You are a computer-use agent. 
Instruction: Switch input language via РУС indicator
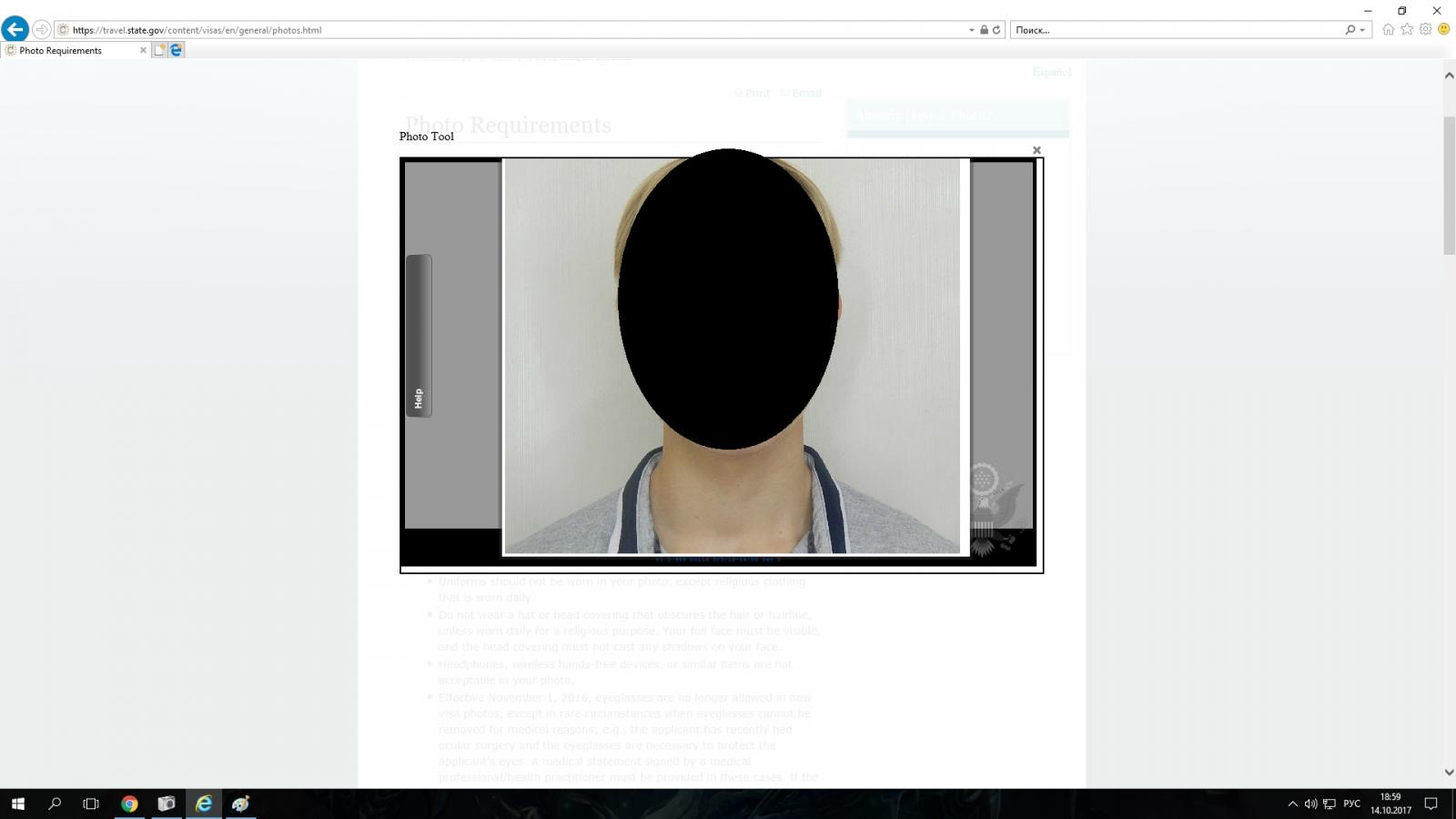pyautogui.click(x=1351, y=804)
